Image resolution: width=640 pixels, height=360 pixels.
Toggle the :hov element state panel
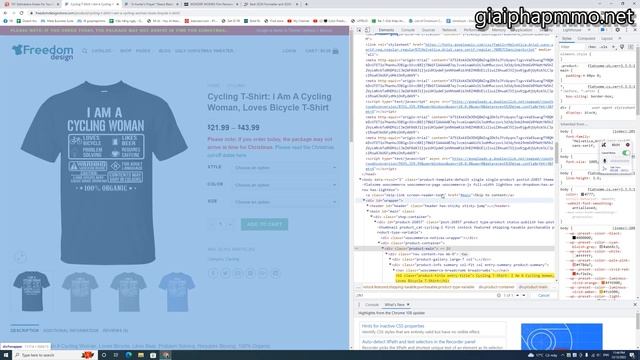click(x=592, y=47)
